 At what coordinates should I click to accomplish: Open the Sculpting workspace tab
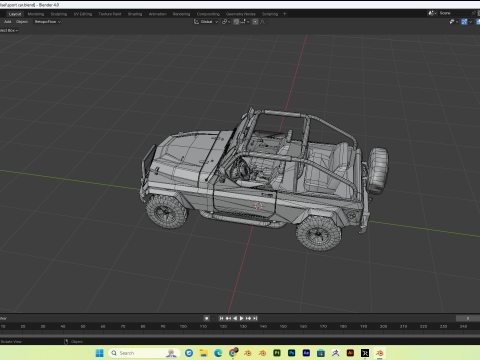[x=59, y=14]
